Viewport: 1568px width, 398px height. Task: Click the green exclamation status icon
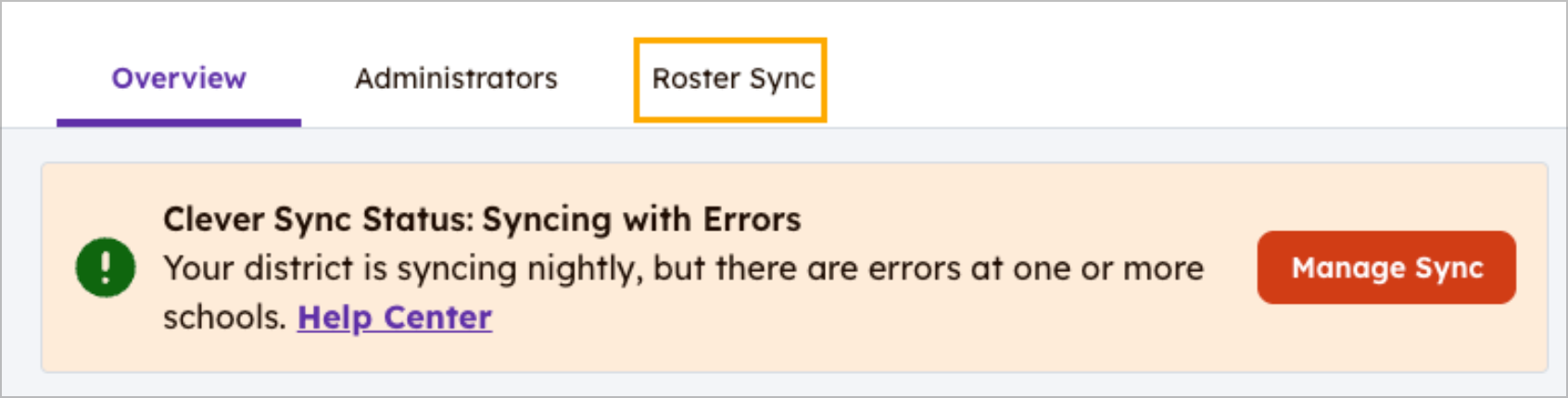[x=105, y=267]
